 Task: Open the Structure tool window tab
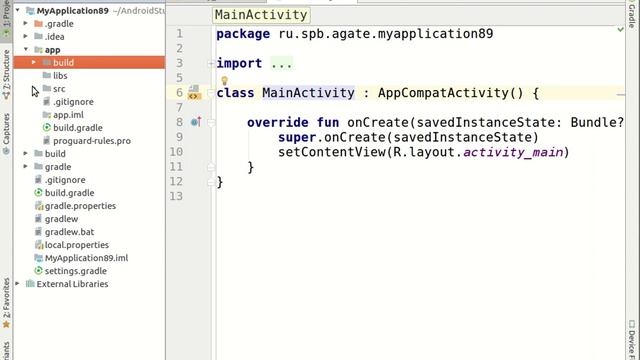[x=6, y=74]
